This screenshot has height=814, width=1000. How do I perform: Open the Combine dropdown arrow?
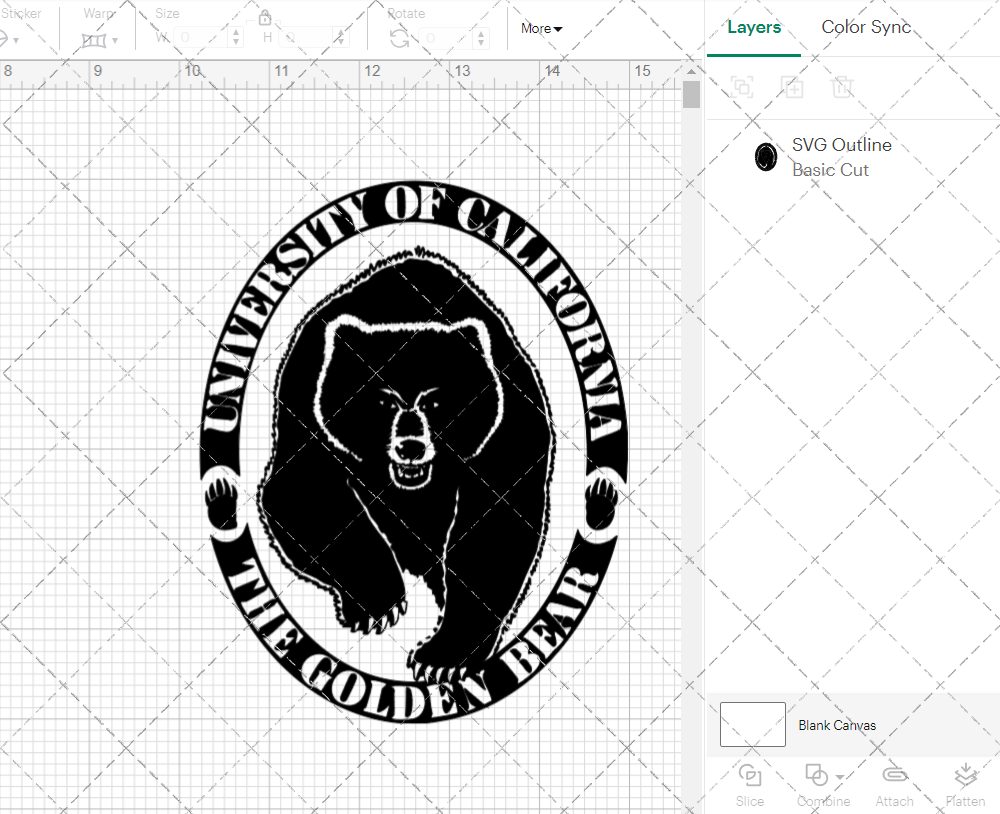(x=838, y=775)
